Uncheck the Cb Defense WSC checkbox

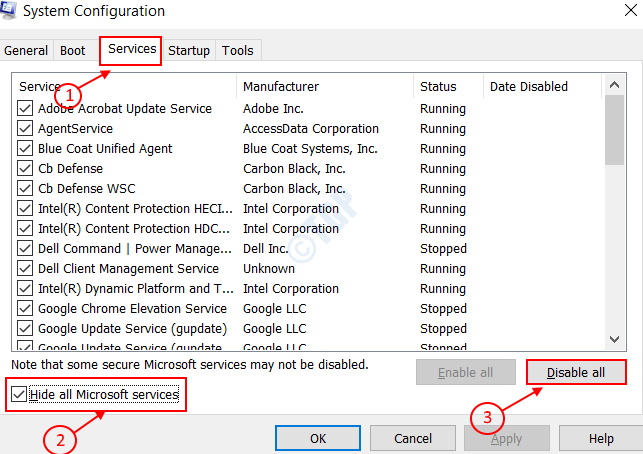(25, 189)
